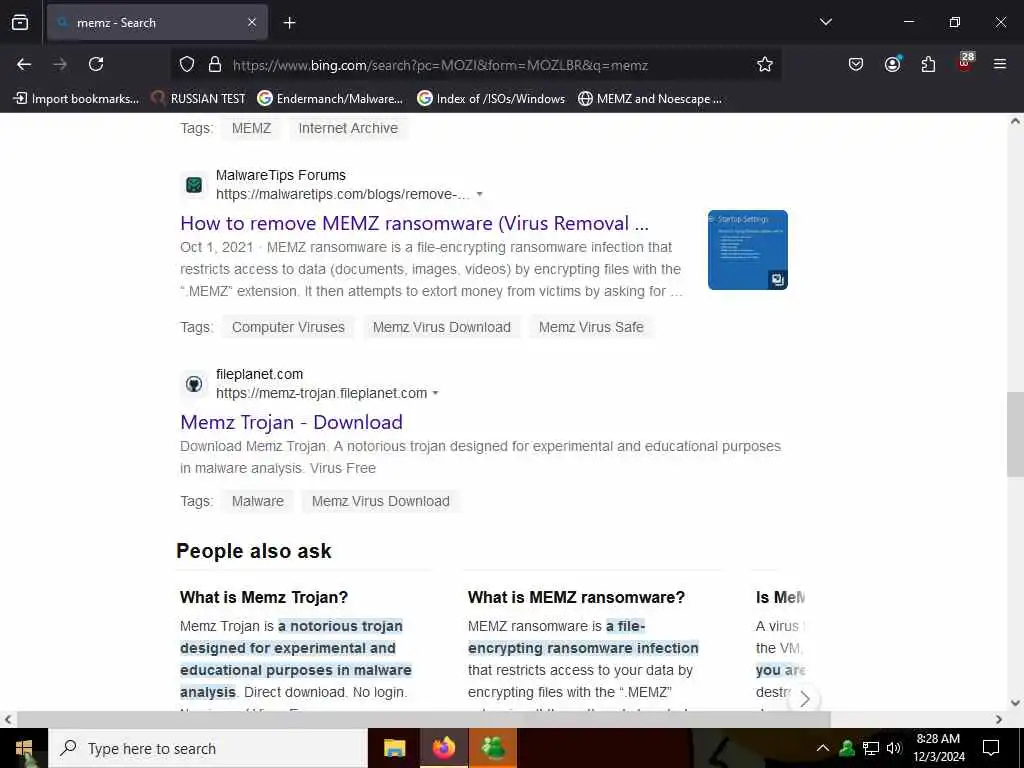The image size is (1024, 768).
Task: Bookmark this page with the star
Action: (764, 64)
